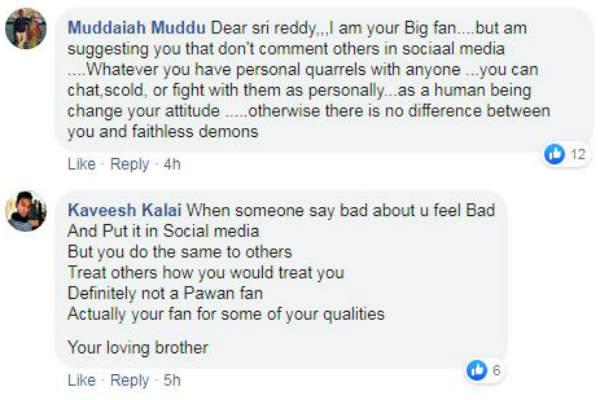Open Kaveesh Kalai's profile picture
This screenshot has width=600, height=400.
point(26,211)
